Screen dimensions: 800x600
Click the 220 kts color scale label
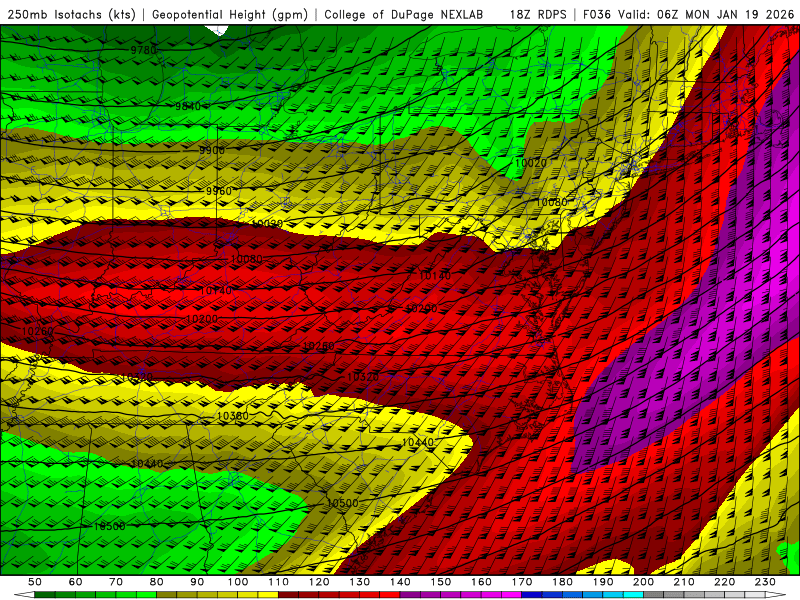coord(724,582)
